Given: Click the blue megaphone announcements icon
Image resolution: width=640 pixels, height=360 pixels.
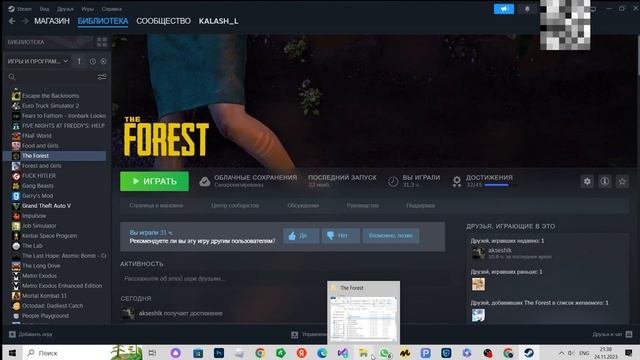Looking at the screenshot, I should 504,9.
